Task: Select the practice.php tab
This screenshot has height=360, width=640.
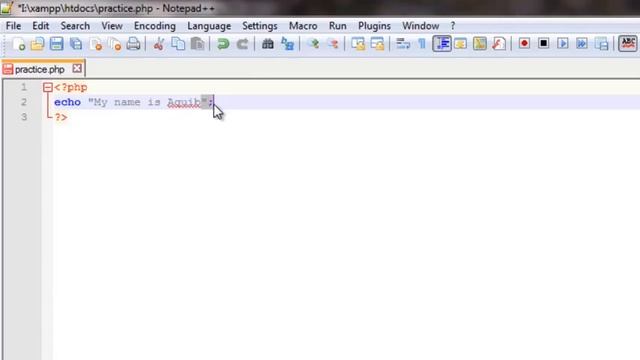Action: point(40,69)
